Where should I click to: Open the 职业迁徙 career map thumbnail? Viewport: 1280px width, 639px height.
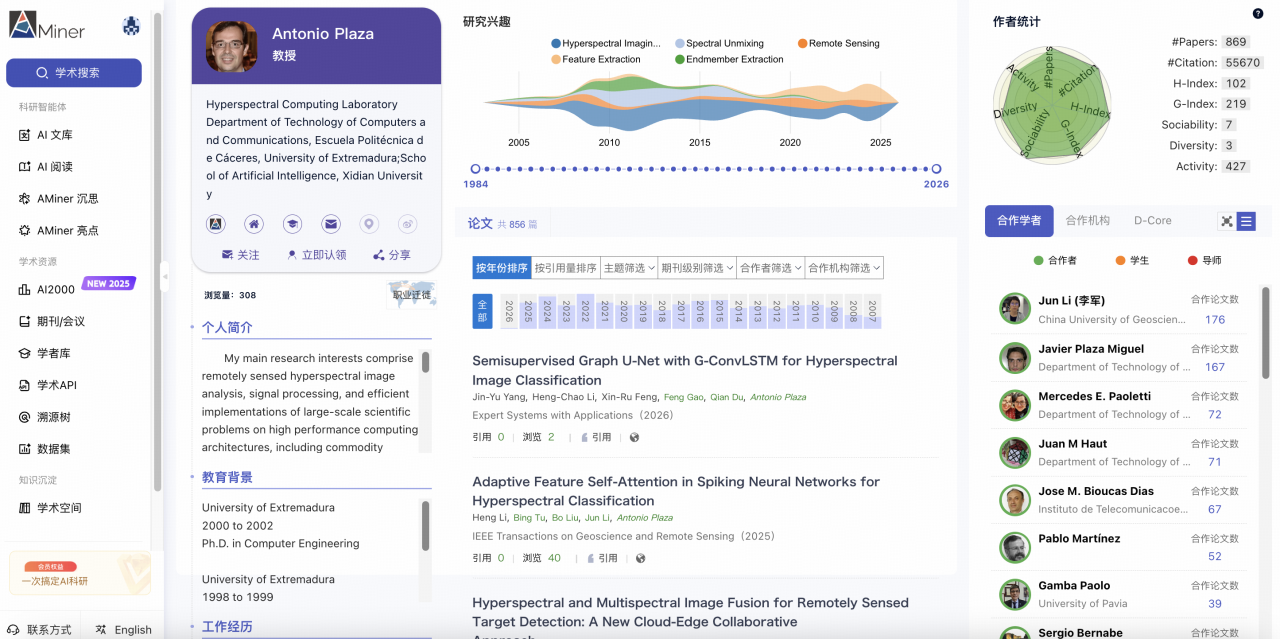point(411,295)
